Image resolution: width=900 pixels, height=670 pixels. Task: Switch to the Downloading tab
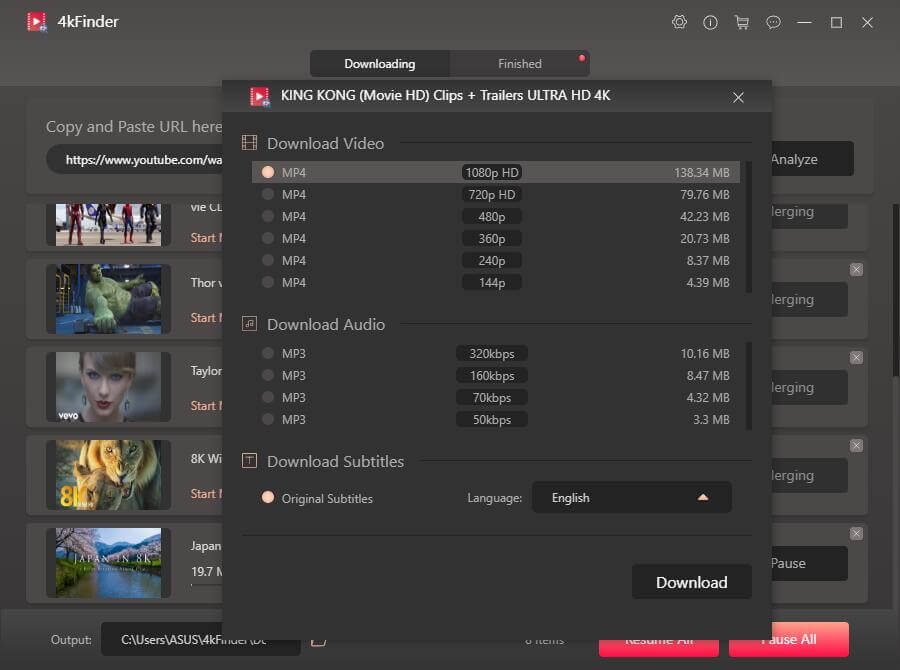[379, 64]
